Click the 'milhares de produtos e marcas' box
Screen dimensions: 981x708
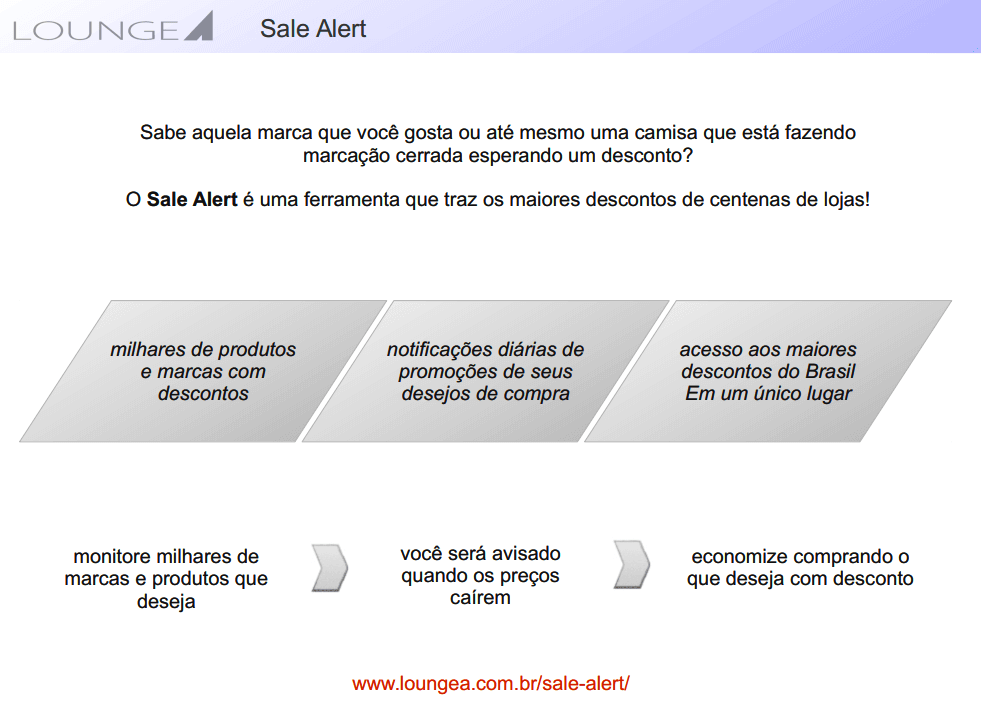tap(203, 372)
